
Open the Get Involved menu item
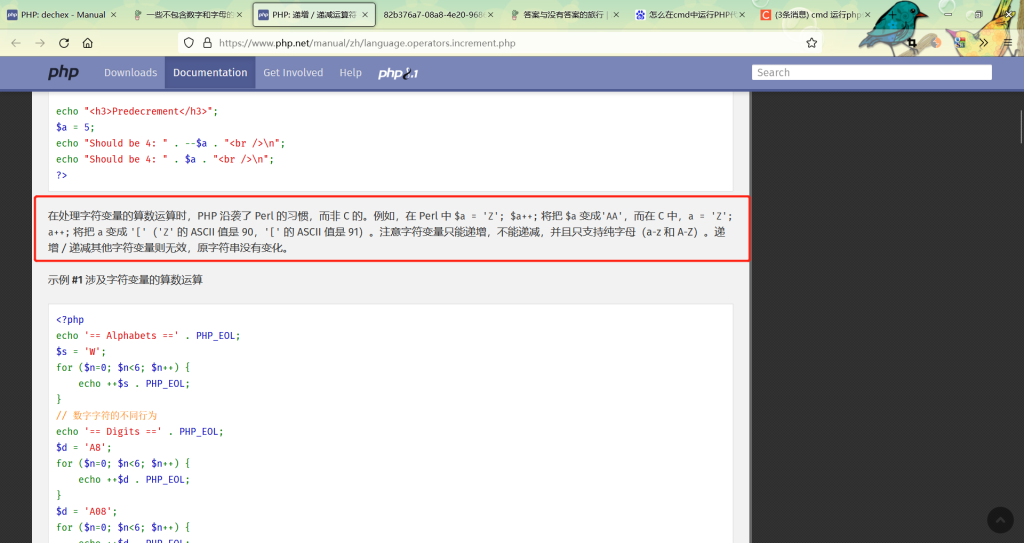pos(293,73)
